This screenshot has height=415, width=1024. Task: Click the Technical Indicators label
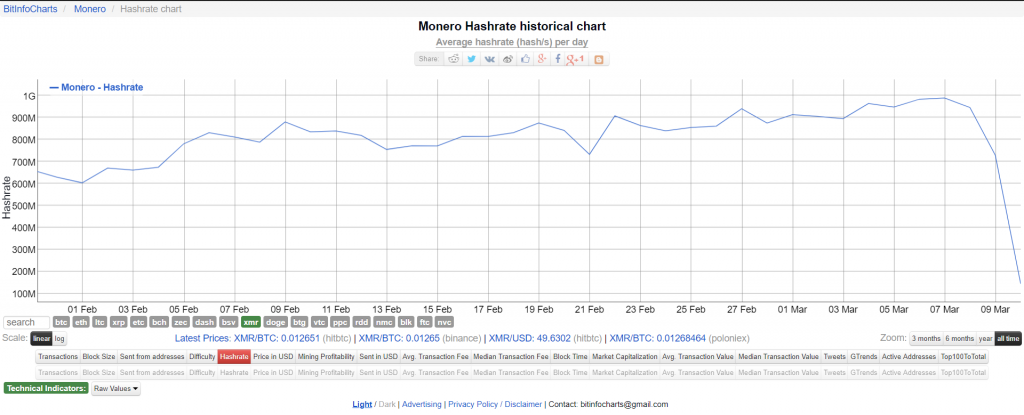(x=46, y=388)
